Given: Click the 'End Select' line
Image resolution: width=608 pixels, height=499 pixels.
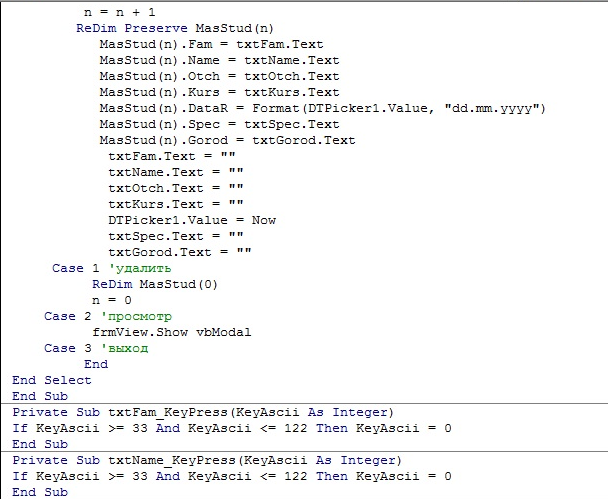Looking at the screenshot, I should click(x=52, y=380).
